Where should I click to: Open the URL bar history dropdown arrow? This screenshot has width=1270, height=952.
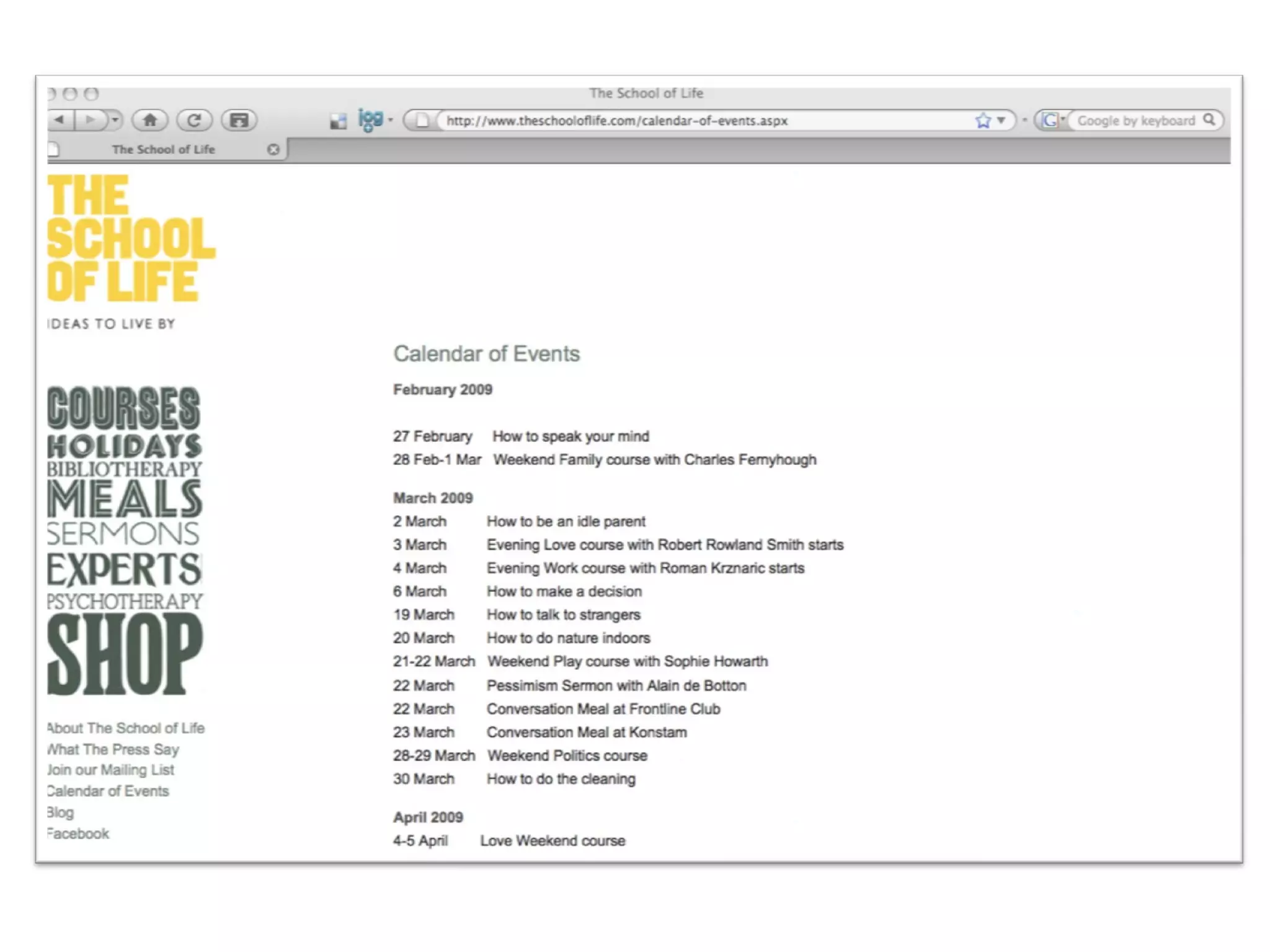pyautogui.click(x=1001, y=120)
